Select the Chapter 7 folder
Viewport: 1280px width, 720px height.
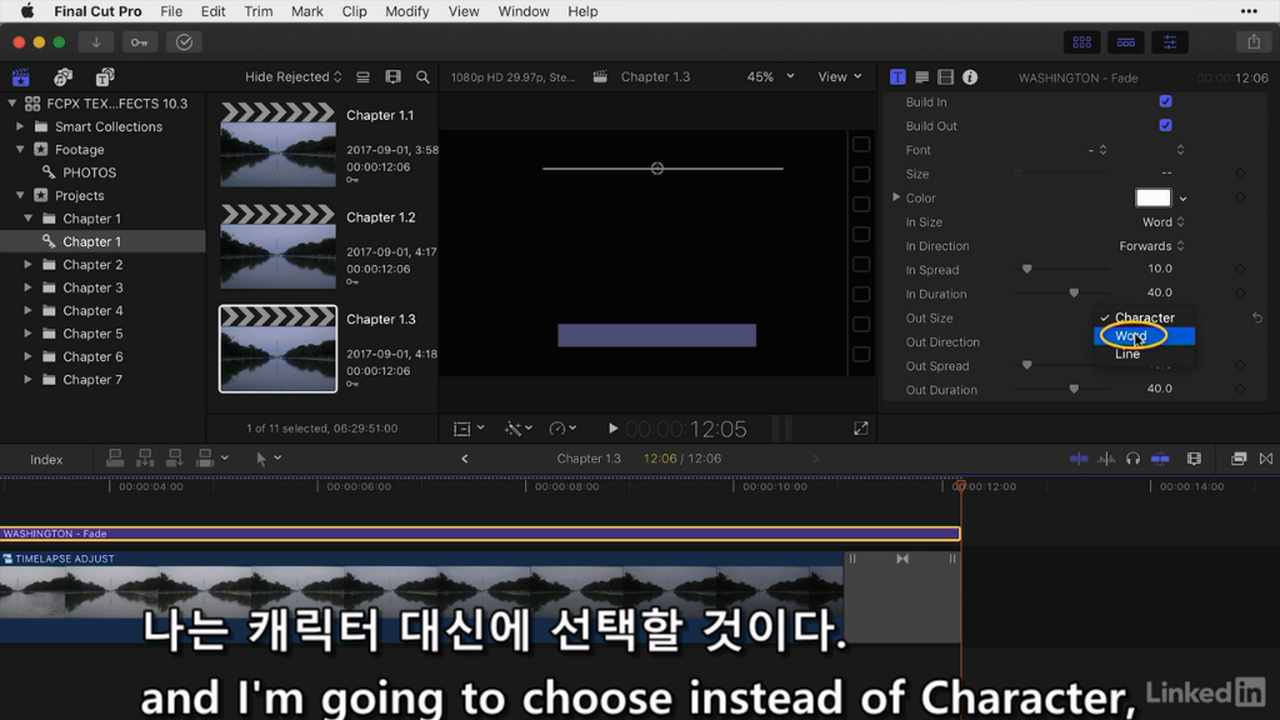(92, 380)
